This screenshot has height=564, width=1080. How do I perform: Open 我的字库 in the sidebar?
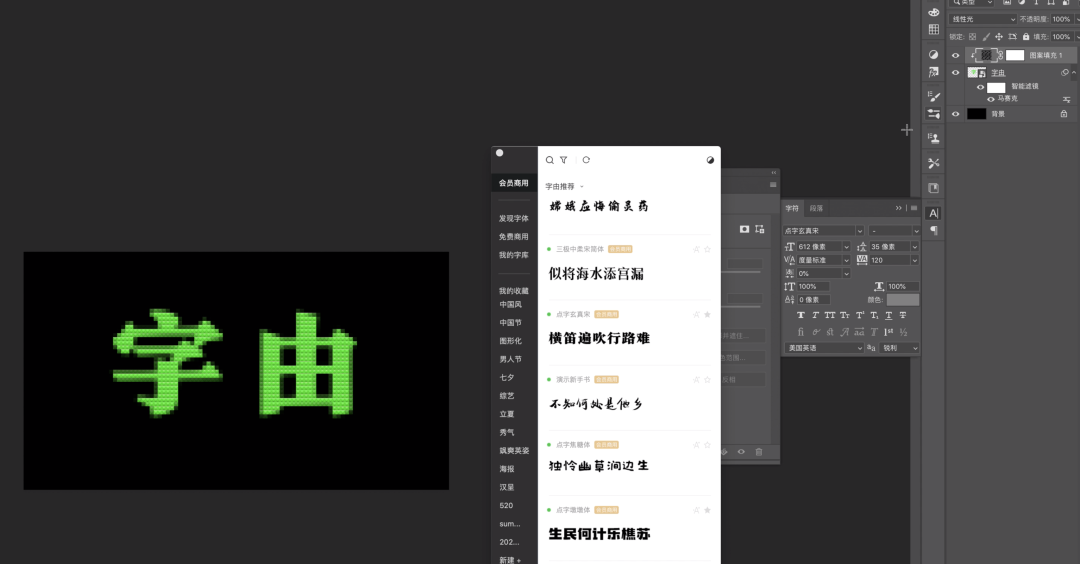514,255
